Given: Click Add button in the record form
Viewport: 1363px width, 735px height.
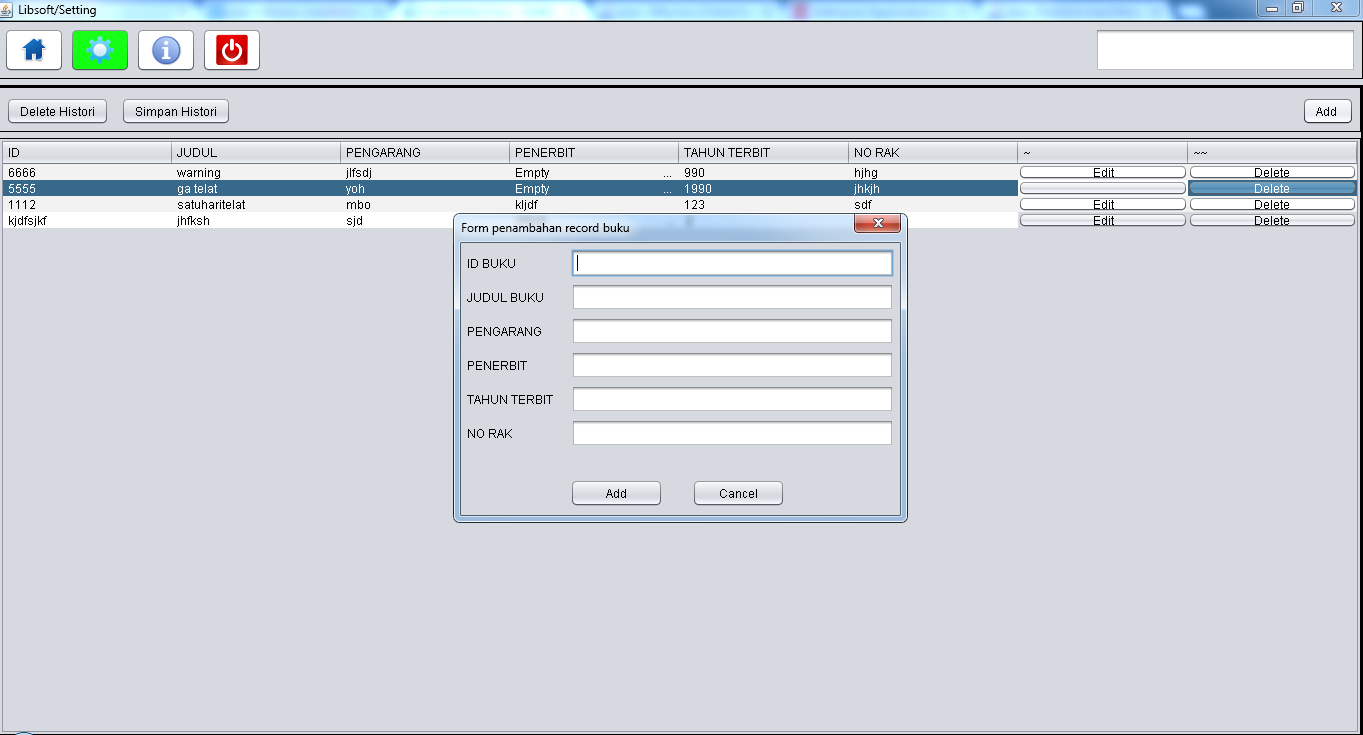Looking at the screenshot, I should [x=616, y=493].
